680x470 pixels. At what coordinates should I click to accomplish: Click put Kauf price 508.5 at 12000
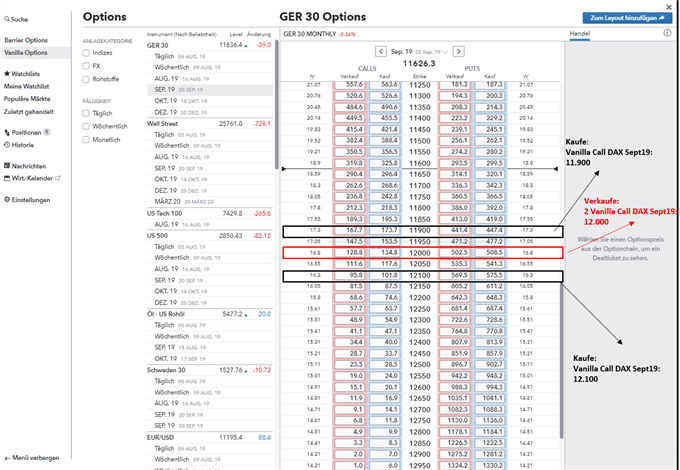point(490,252)
